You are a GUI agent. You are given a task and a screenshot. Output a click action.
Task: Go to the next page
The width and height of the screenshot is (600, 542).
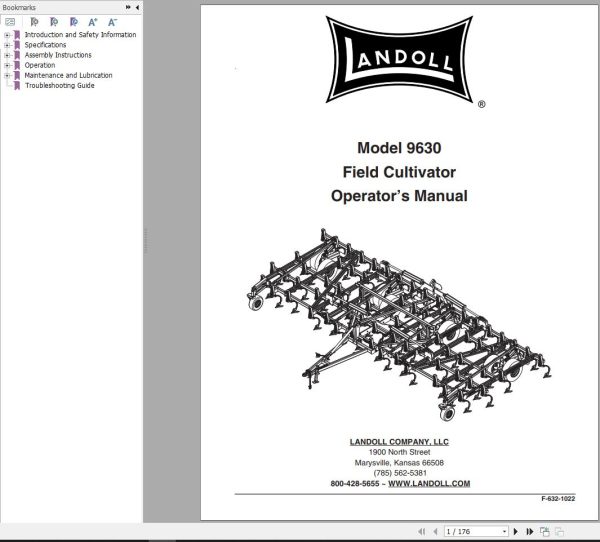[515, 531]
